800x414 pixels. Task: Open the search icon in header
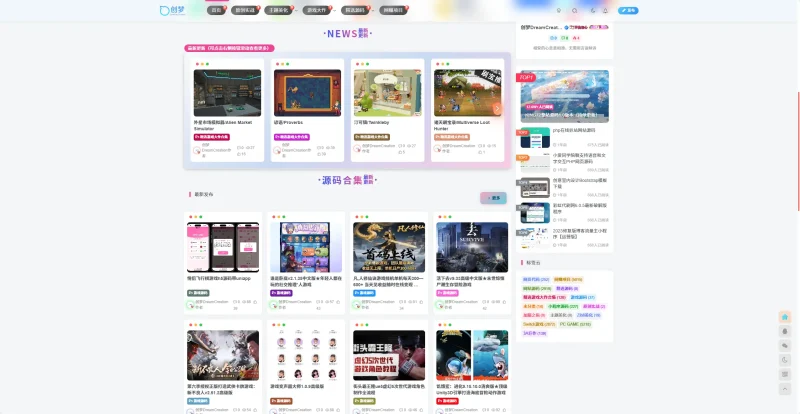(x=575, y=11)
